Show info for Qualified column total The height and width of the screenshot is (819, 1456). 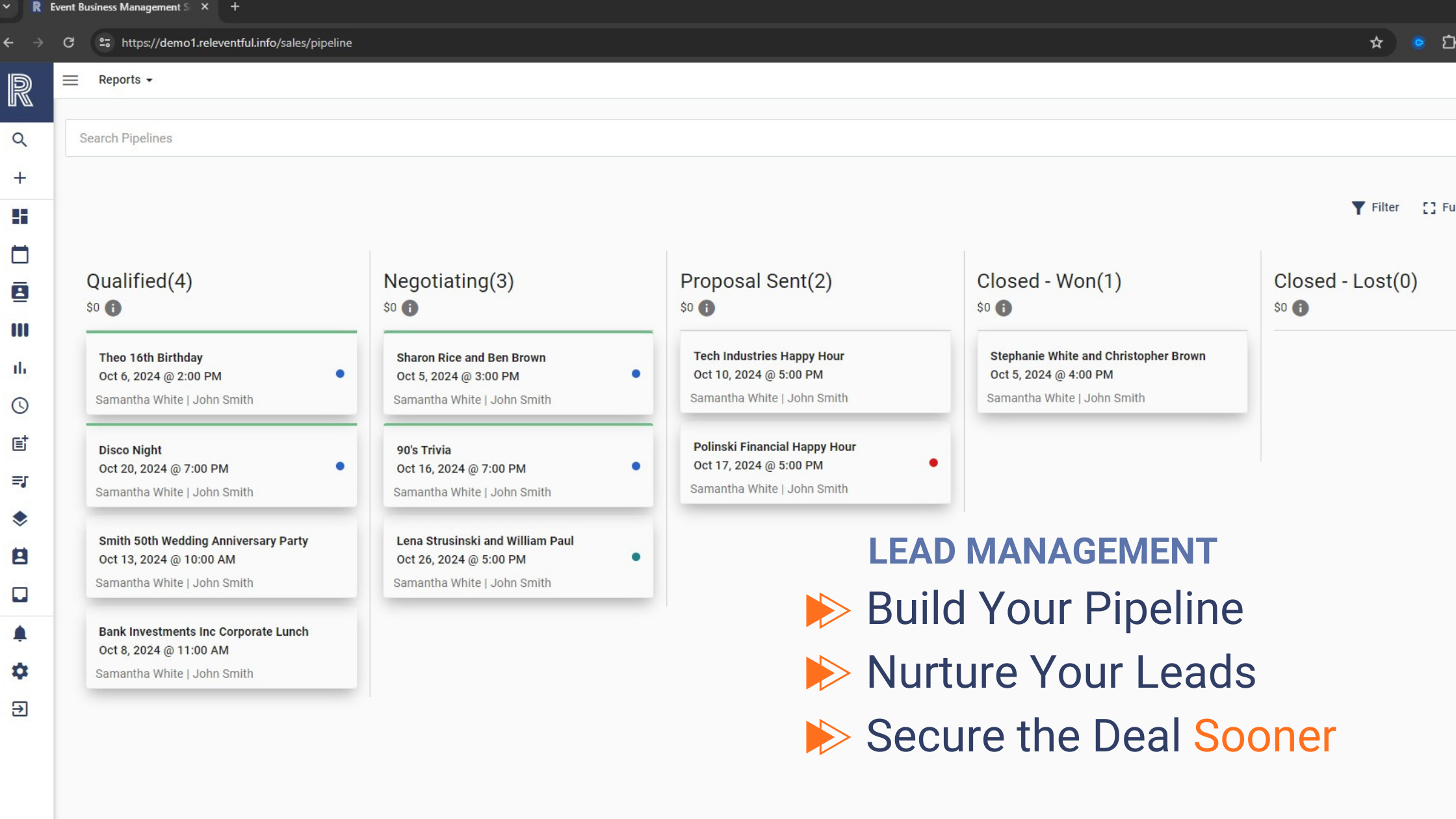point(113,308)
